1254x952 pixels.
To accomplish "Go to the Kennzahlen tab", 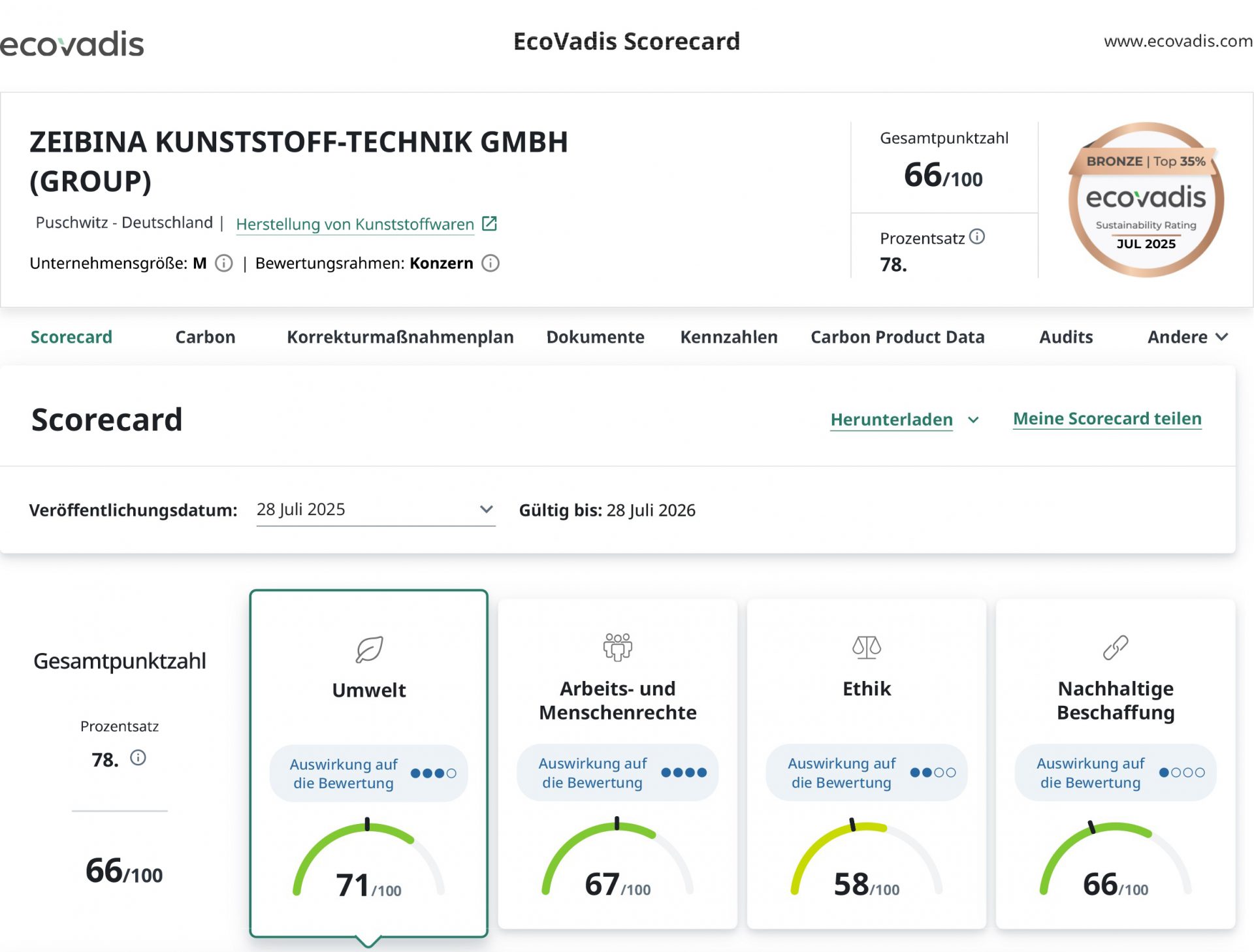I will (729, 337).
